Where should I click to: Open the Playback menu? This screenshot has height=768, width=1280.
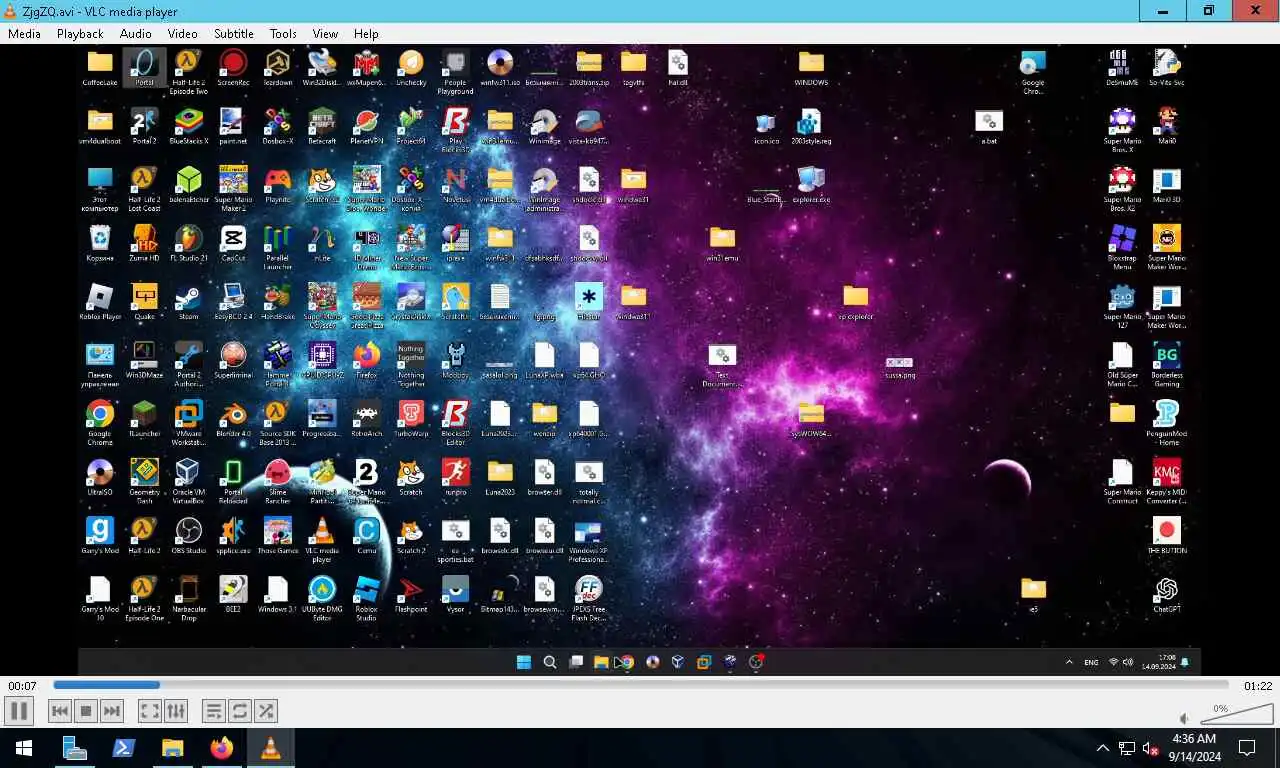point(80,33)
